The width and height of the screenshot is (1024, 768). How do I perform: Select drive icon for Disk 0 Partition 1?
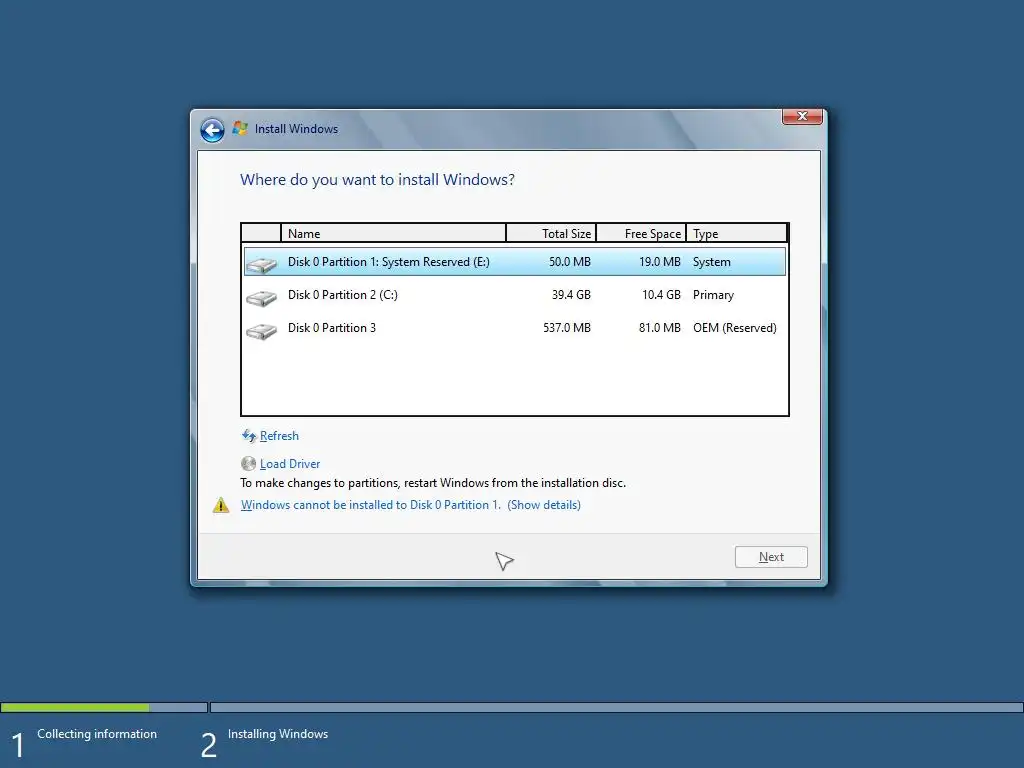click(x=261, y=264)
